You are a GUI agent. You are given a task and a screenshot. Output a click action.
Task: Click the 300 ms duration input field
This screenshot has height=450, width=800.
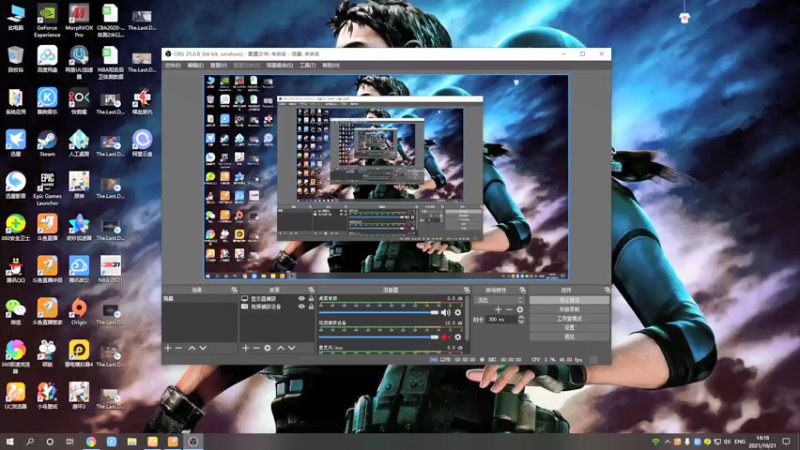point(502,319)
